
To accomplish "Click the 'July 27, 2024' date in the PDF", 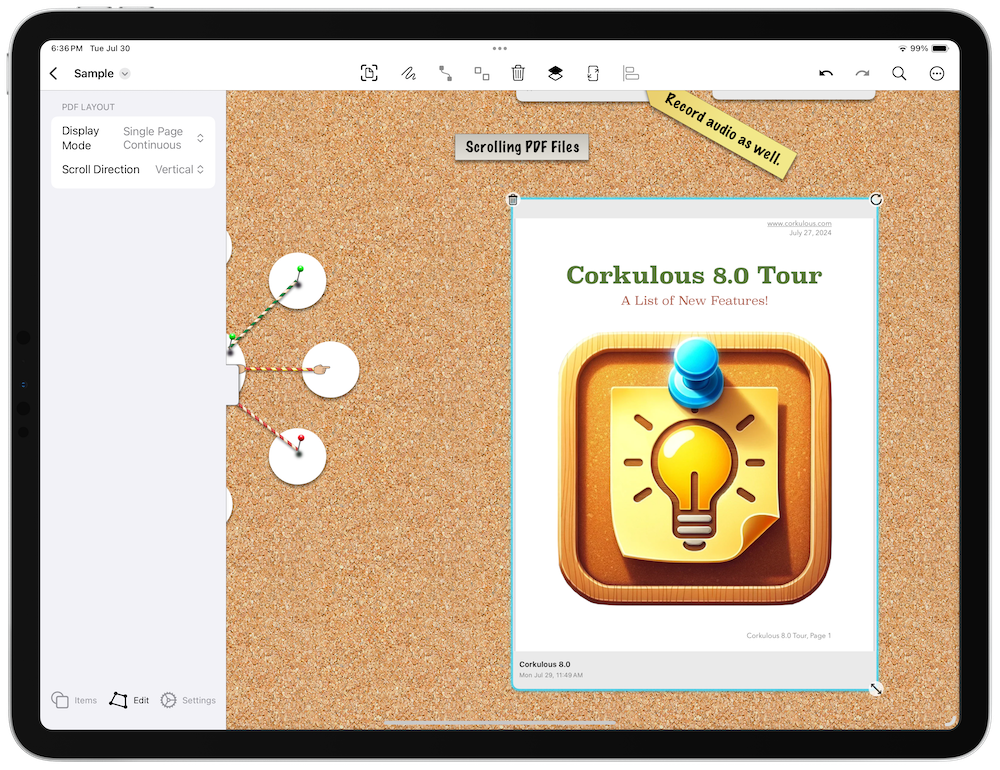I will coord(810,233).
